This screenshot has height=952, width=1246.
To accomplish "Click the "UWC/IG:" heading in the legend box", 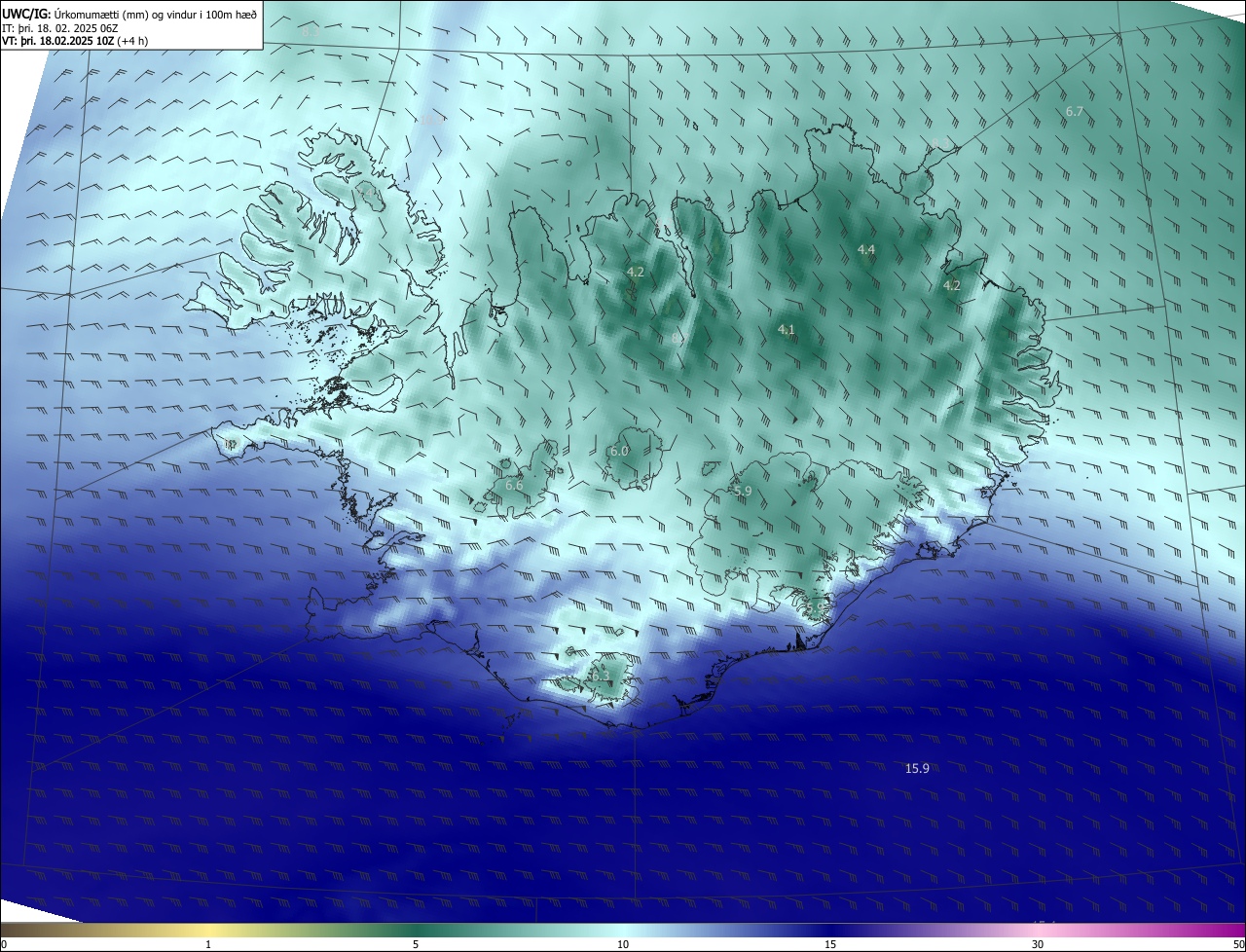I will (26, 14).
